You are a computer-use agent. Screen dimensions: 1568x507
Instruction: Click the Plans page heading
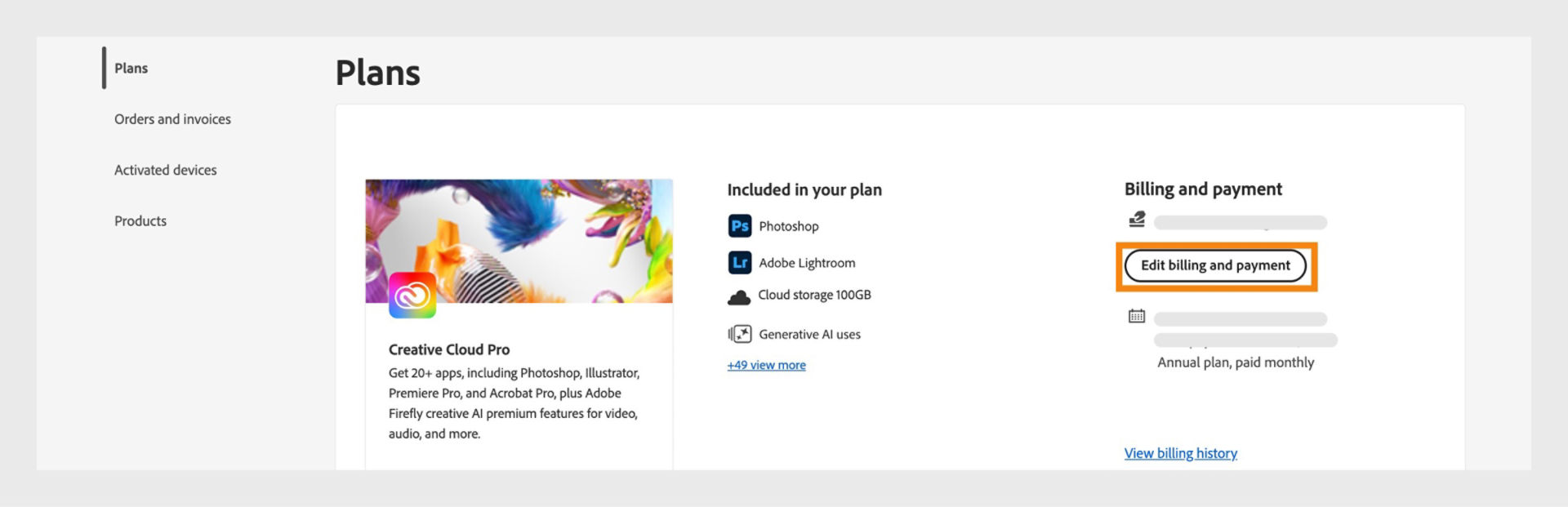point(378,73)
